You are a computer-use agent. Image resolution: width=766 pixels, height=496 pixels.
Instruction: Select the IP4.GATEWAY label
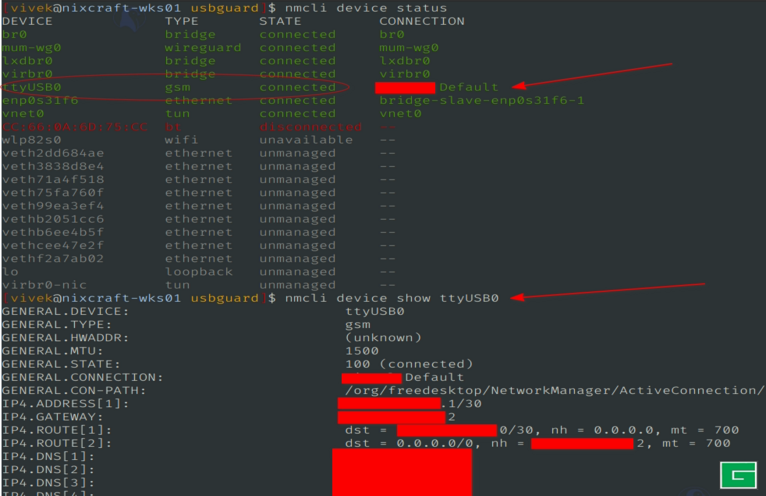[x=52, y=416]
